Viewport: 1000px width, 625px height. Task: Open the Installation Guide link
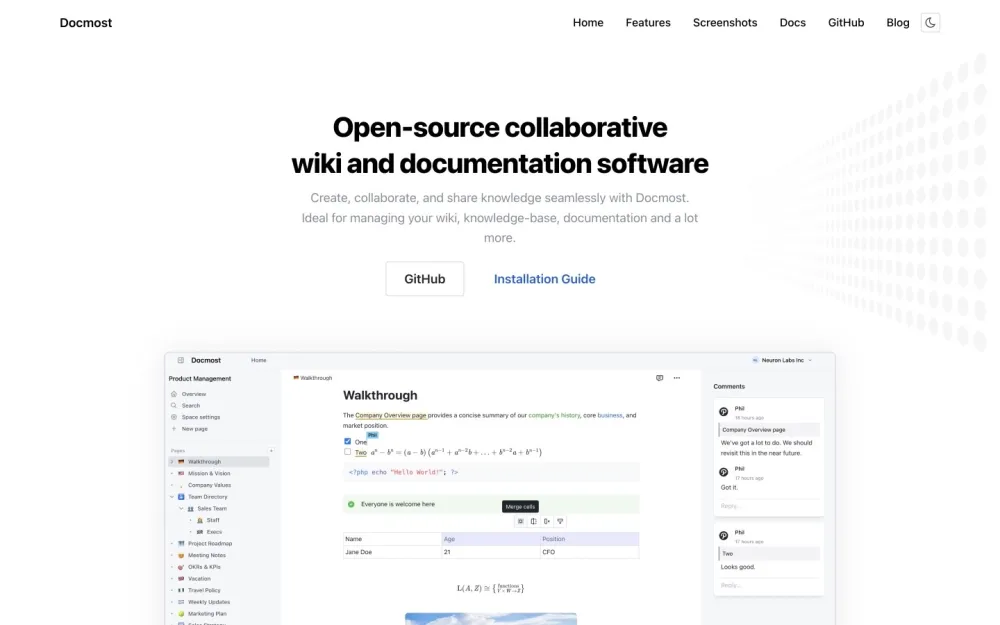[544, 278]
